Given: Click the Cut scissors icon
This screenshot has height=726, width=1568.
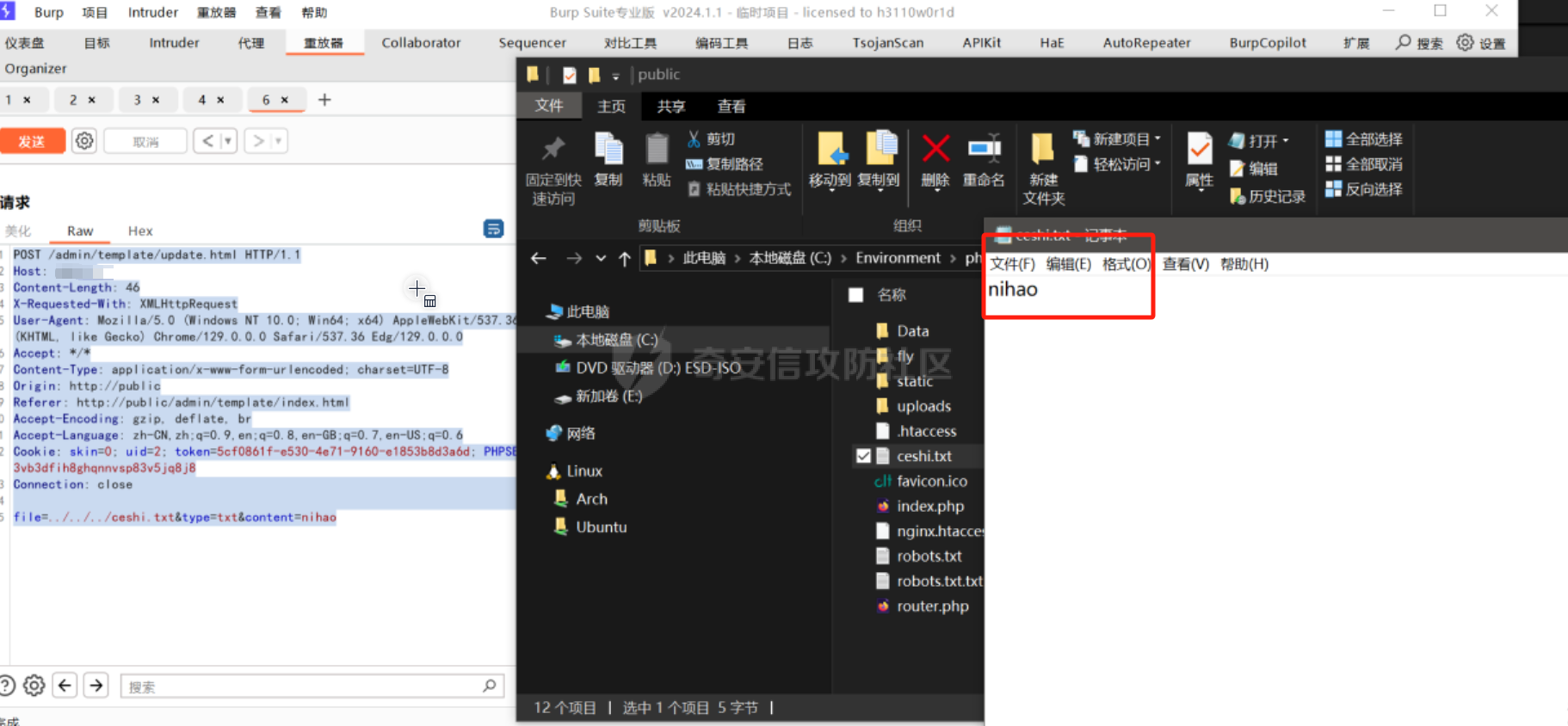Looking at the screenshot, I should coord(694,138).
